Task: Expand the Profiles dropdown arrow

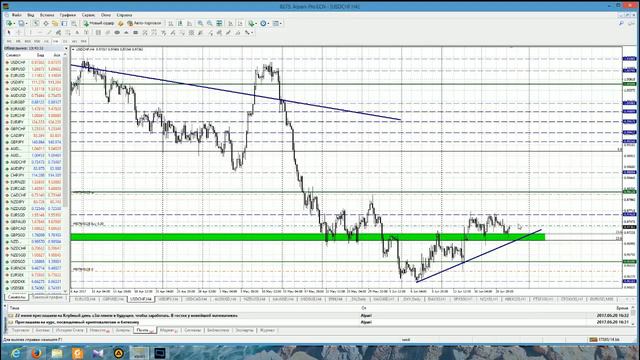Action: pos(27,23)
